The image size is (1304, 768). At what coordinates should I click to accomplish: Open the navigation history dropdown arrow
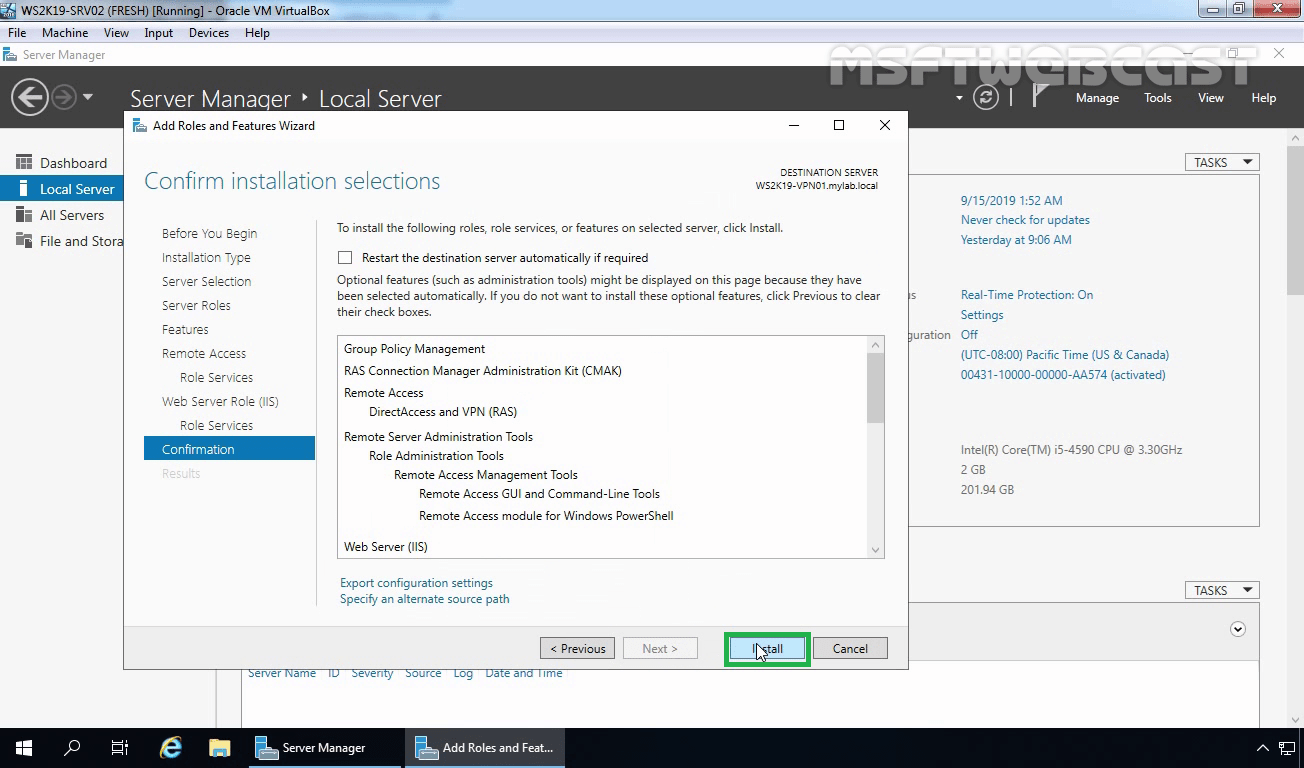coord(88,98)
